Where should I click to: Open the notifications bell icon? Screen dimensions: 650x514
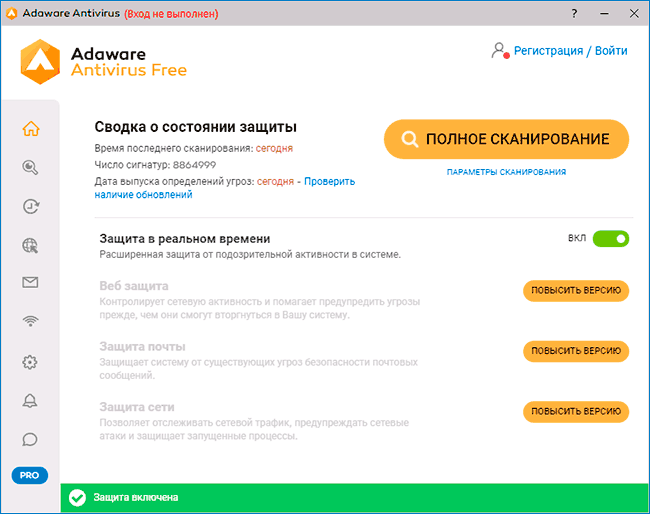(30, 400)
